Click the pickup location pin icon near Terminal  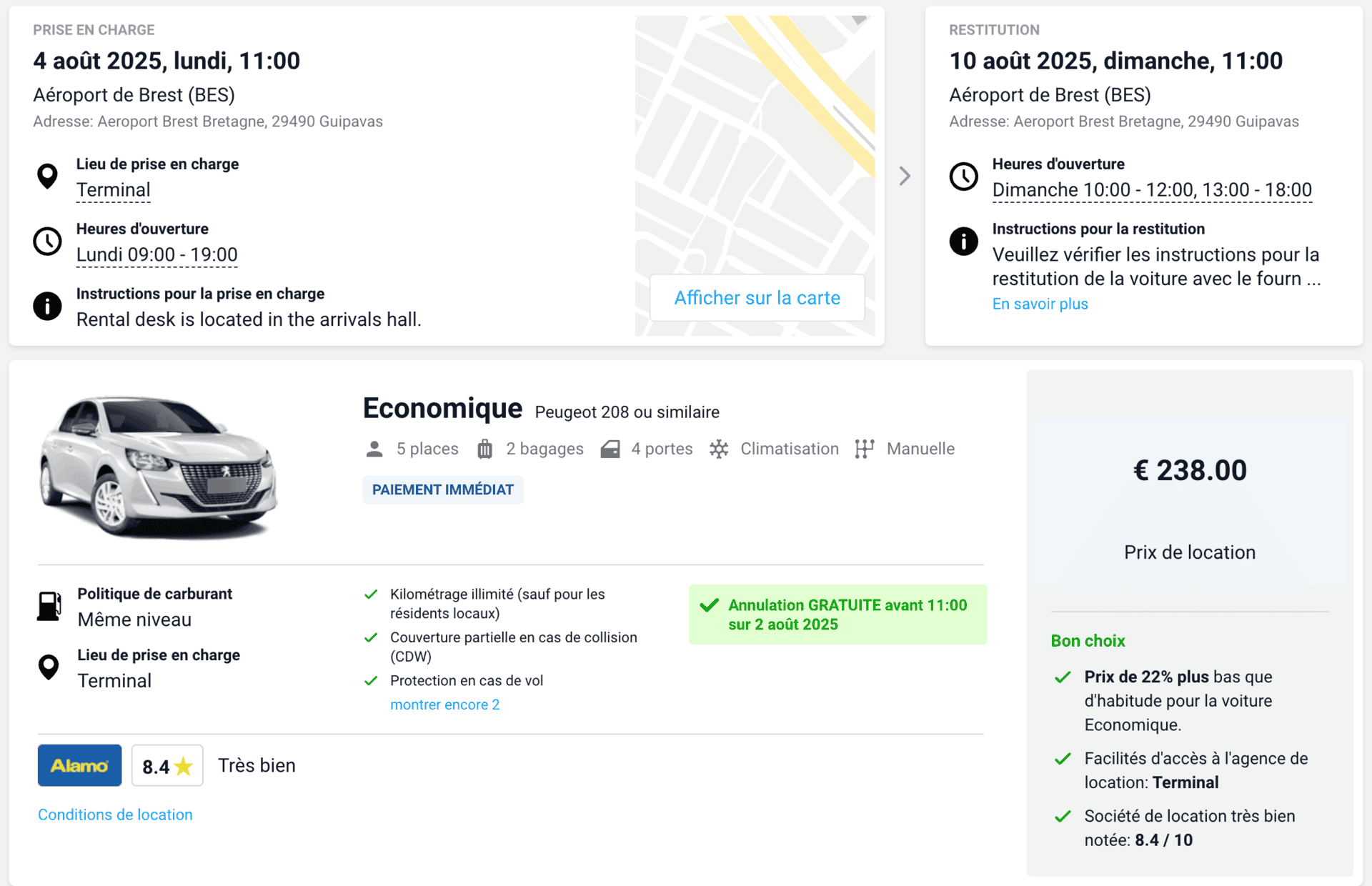[47, 176]
